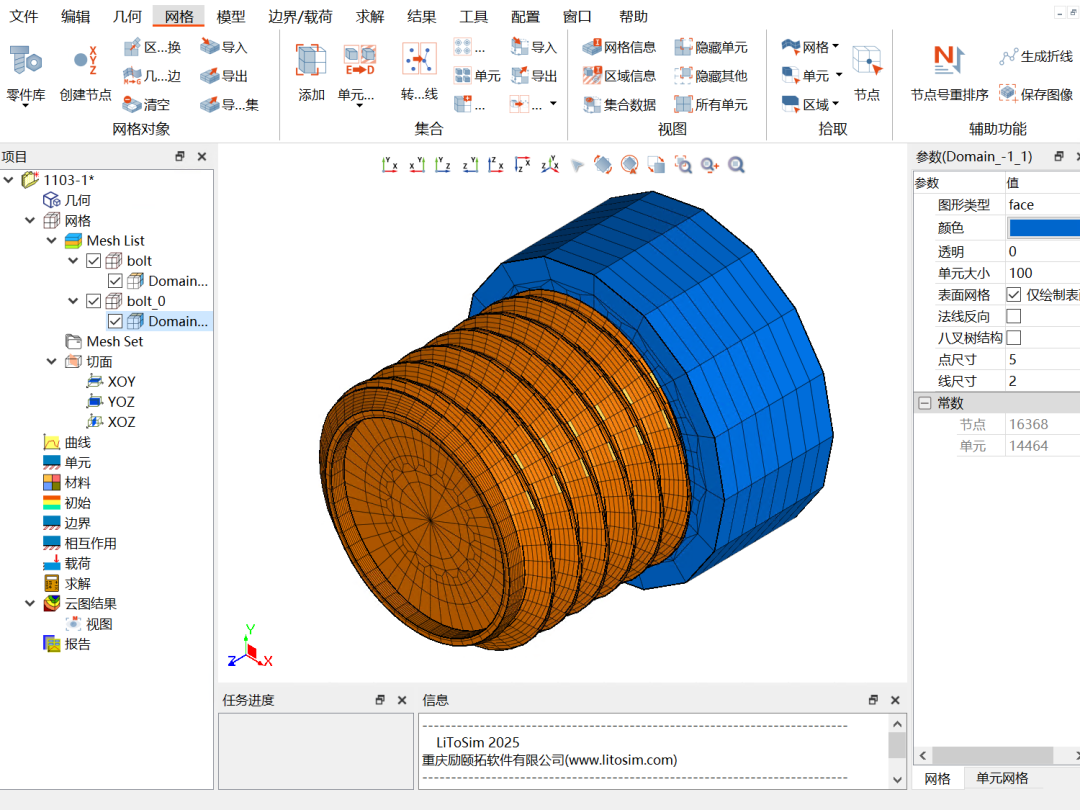Image resolution: width=1080 pixels, height=810 pixels.
Task: Collapse the 网格 tree node
Action: coord(30,220)
